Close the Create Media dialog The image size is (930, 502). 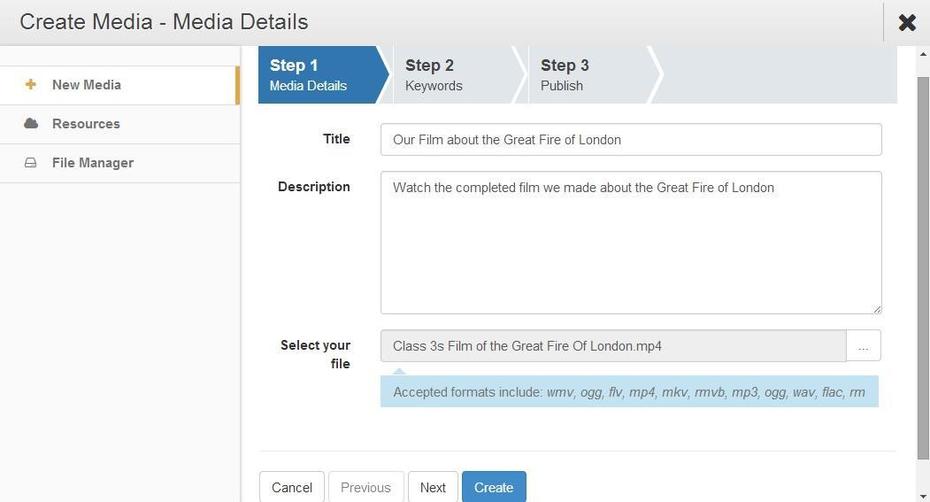point(907,23)
